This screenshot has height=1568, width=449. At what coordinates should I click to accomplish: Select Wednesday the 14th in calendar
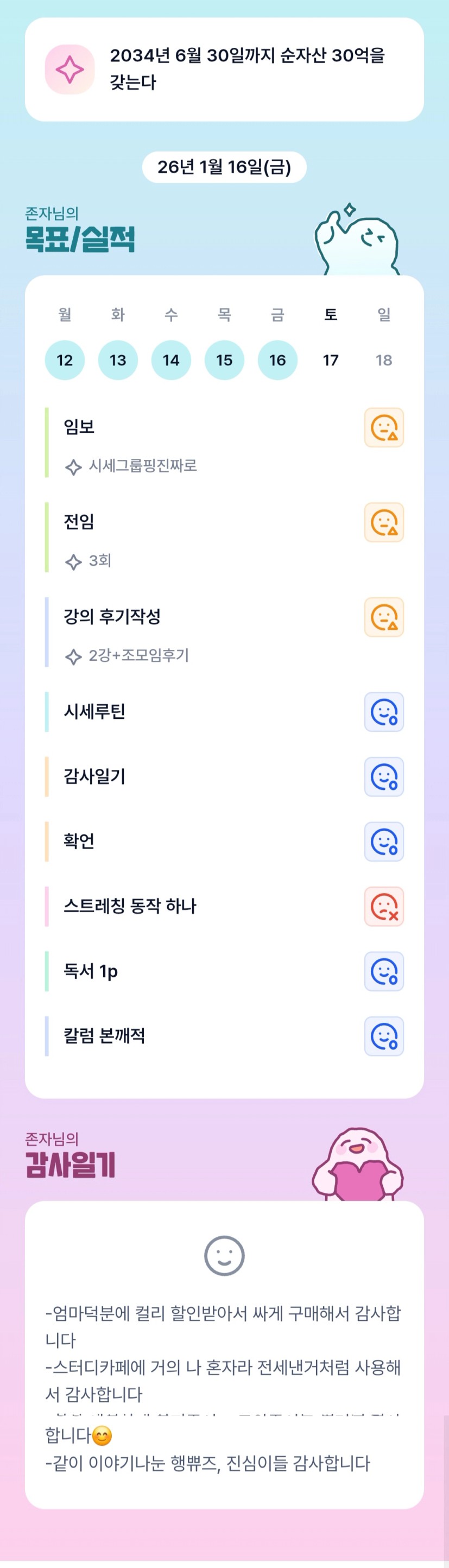[171, 361]
